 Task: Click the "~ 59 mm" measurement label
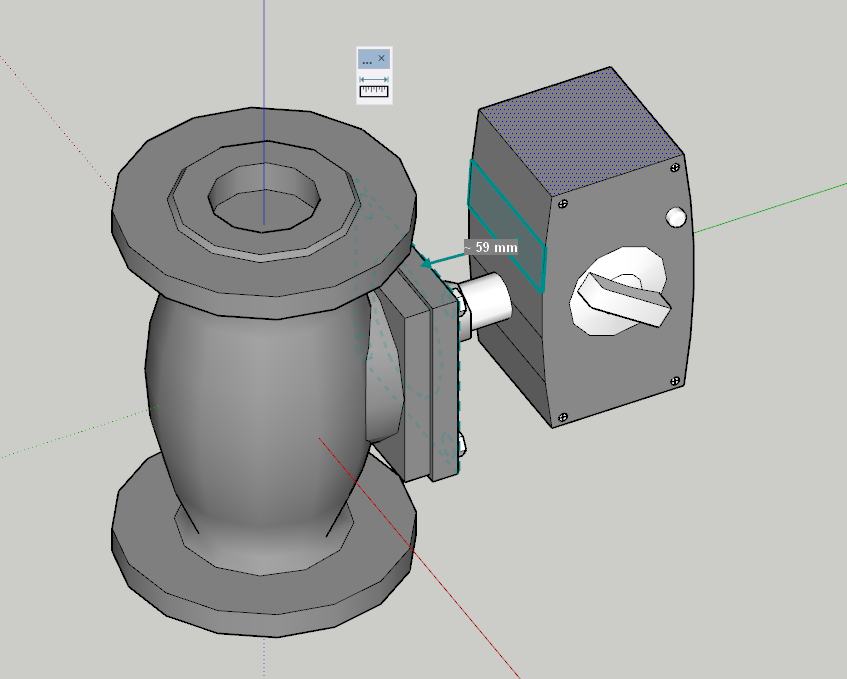491,247
